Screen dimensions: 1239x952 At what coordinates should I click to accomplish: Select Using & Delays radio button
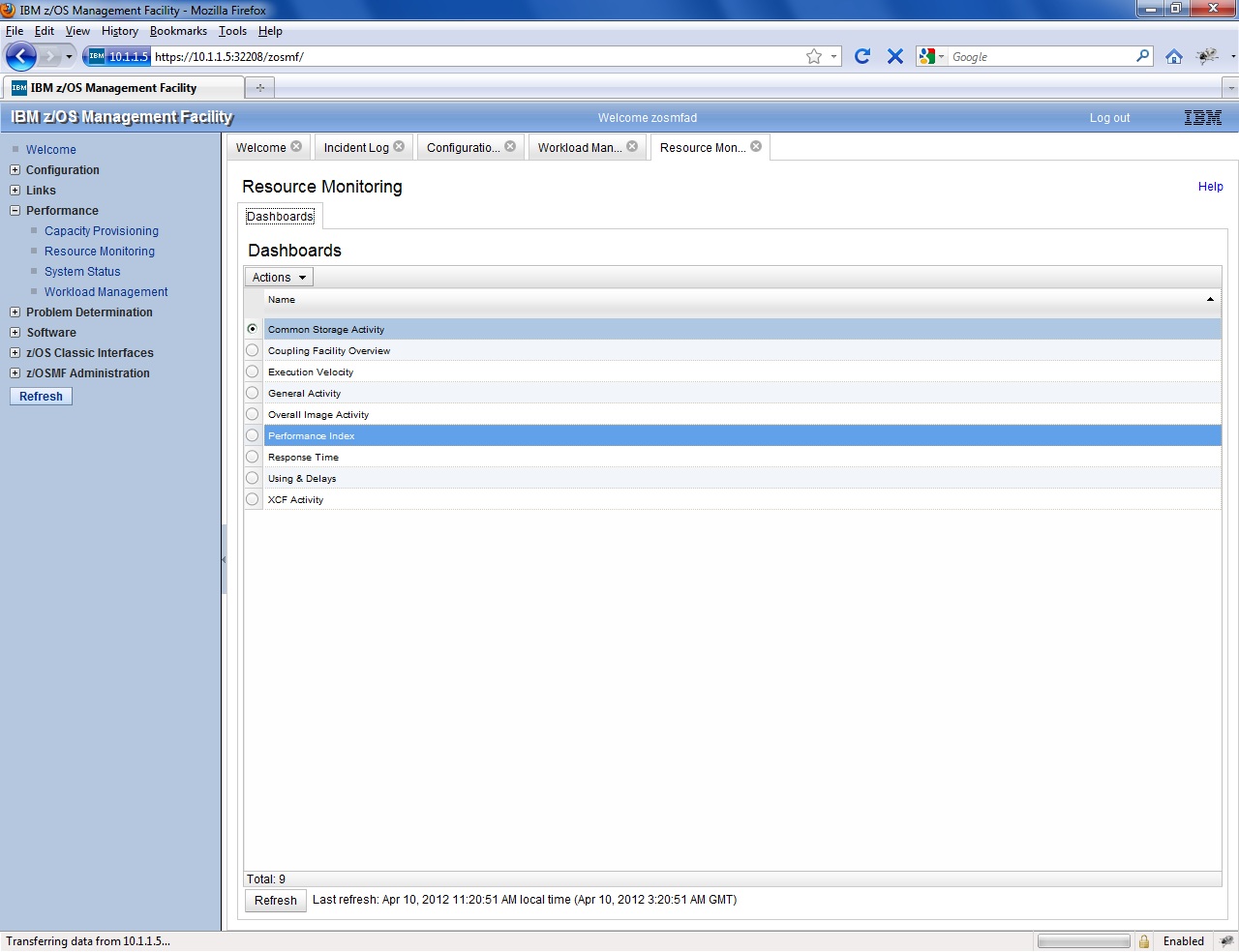253,478
